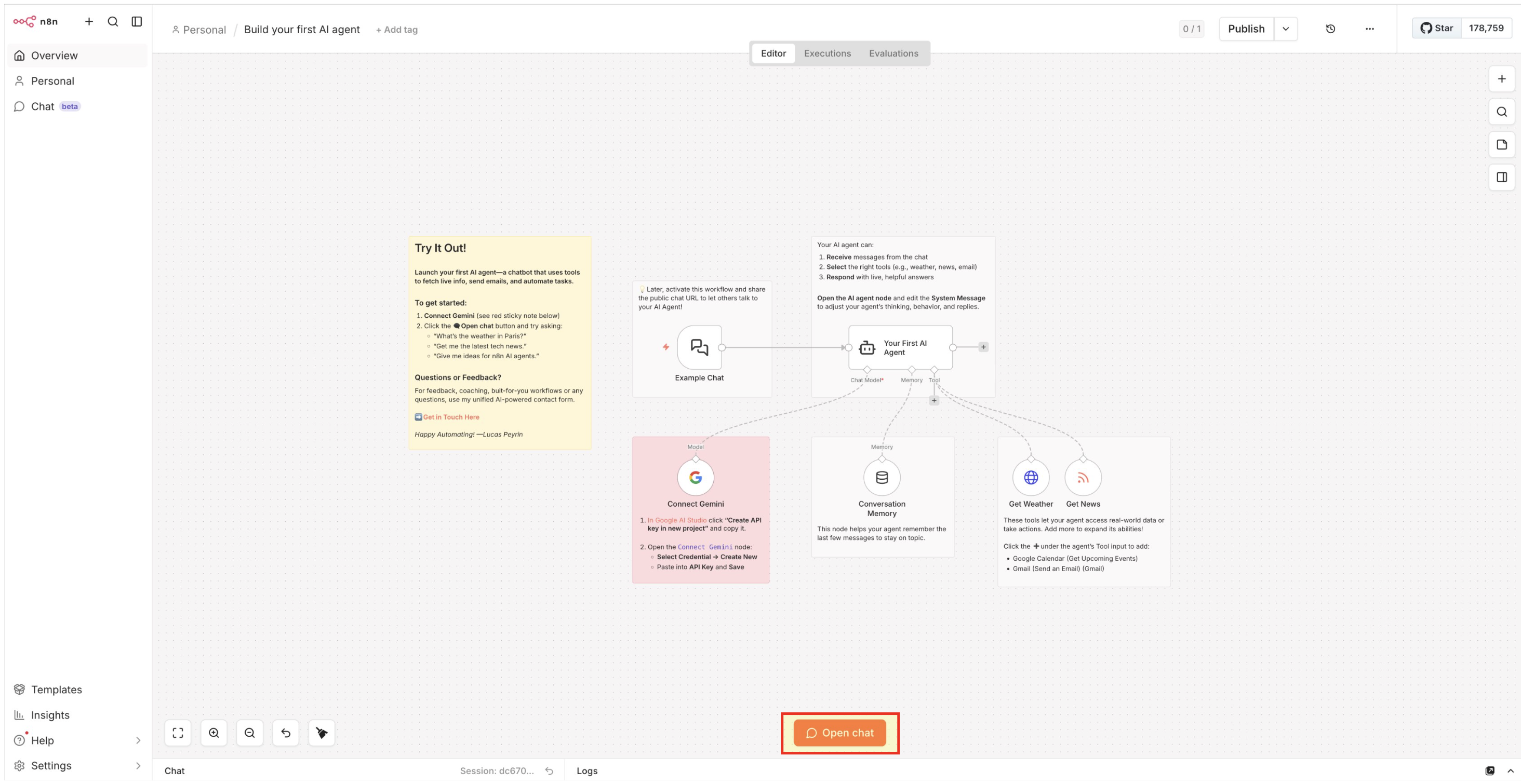1521x784 pixels.
Task: Switch to the Evaluations tab
Action: pyautogui.click(x=893, y=53)
